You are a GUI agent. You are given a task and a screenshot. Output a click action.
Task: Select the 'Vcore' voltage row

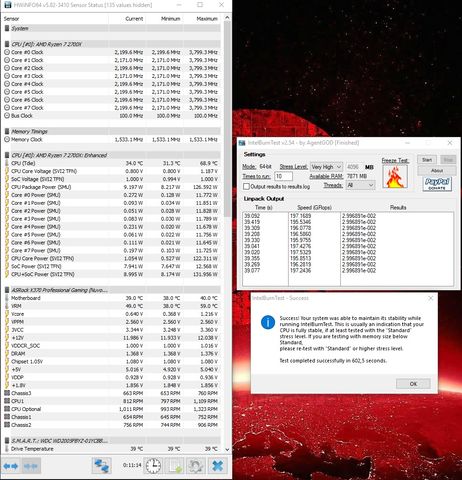pyautogui.click(x=112, y=314)
